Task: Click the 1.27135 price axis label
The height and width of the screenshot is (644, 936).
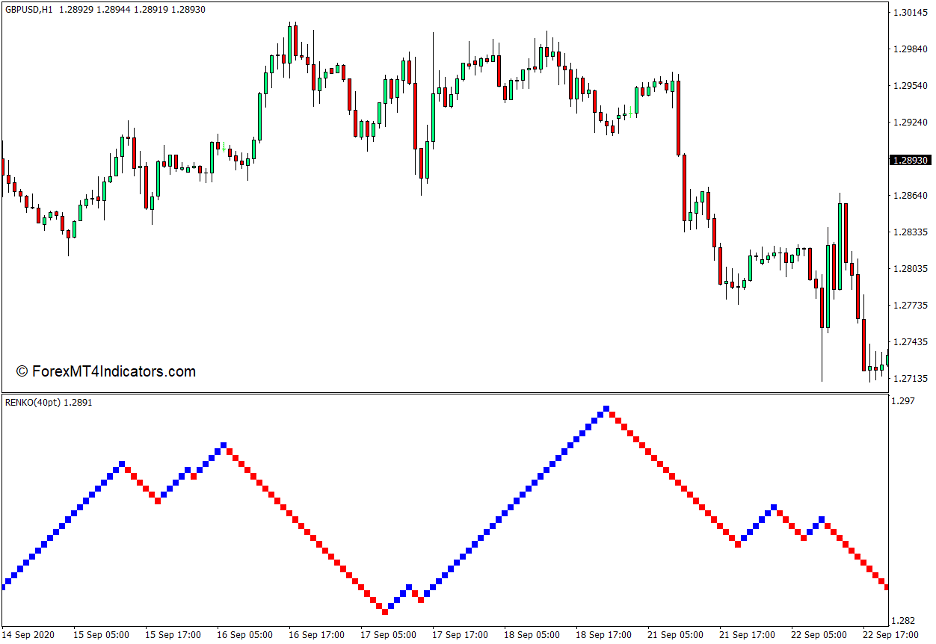Action: click(910, 379)
